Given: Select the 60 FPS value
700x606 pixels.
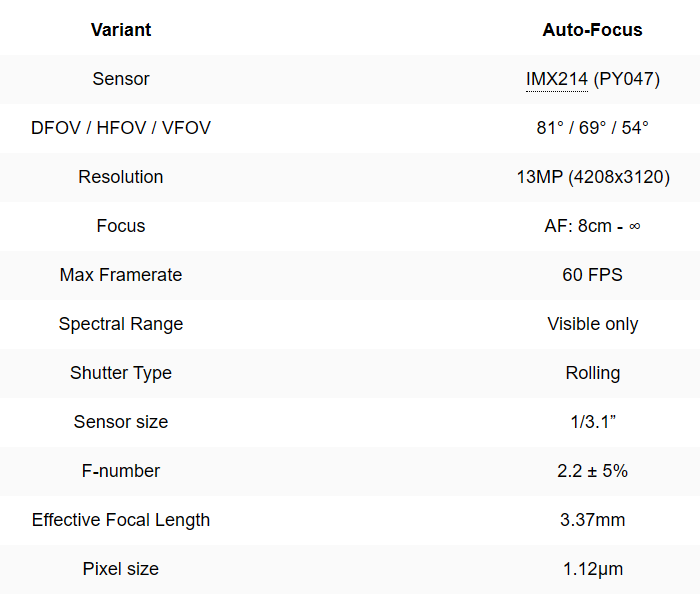Looking at the screenshot, I should click(x=593, y=275).
